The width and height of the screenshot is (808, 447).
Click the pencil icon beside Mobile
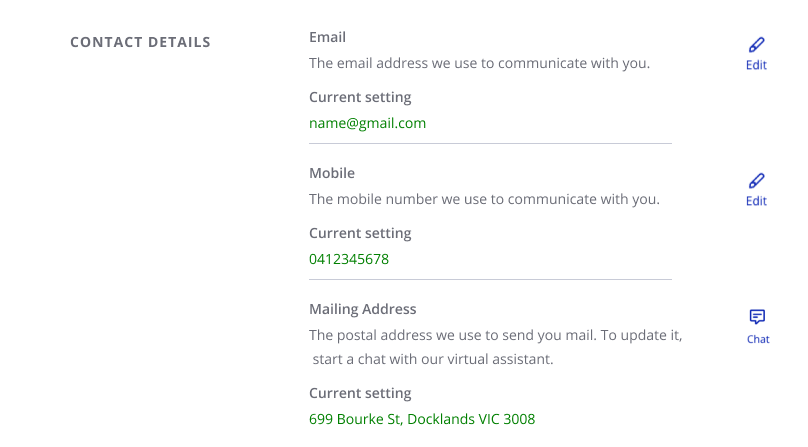(x=757, y=181)
